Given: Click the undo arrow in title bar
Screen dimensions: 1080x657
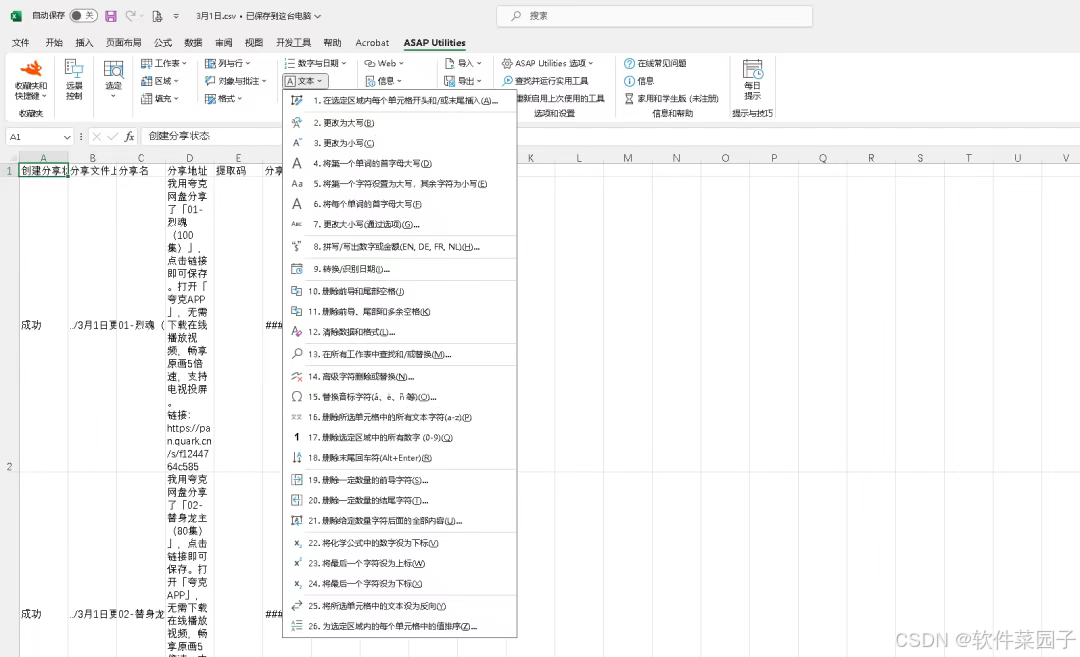Looking at the screenshot, I should (129, 15).
